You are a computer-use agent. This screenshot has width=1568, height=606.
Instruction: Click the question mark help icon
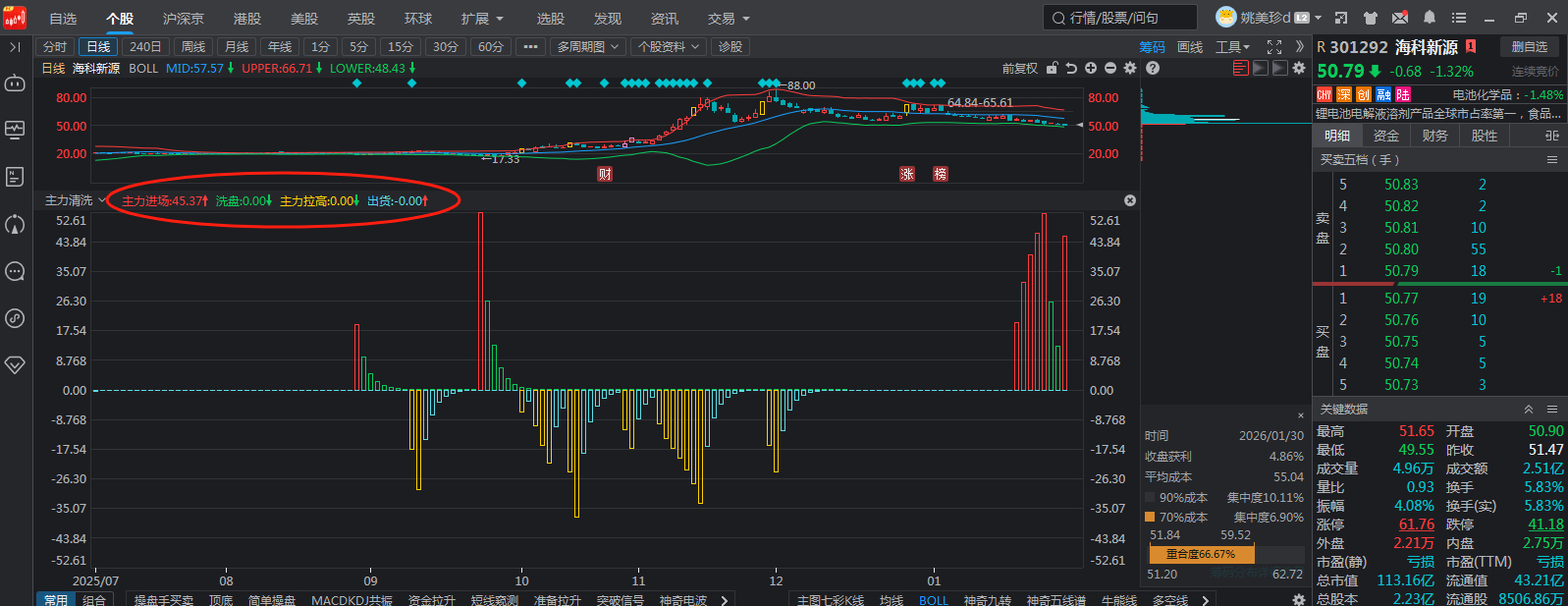(1153, 68)
